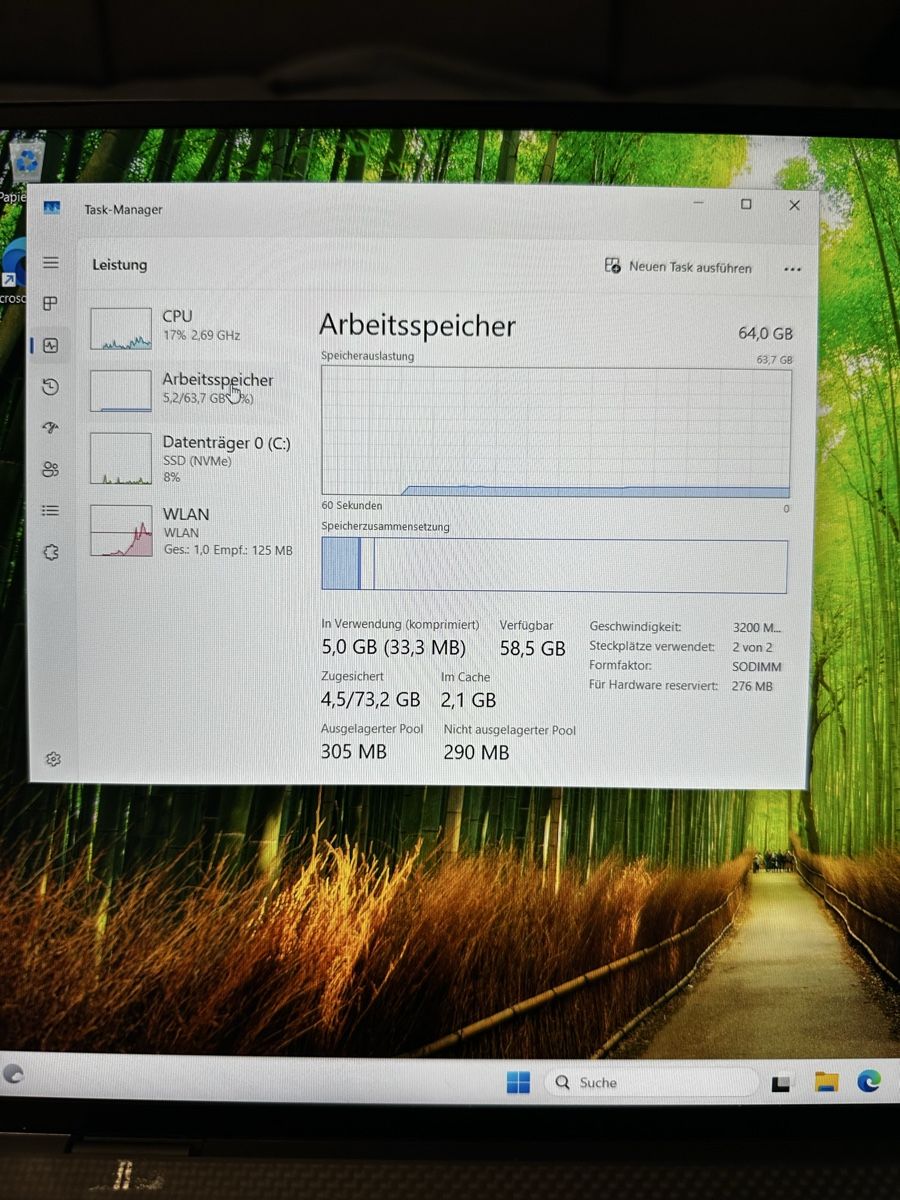
Task: Select the Datenträger 0 (C:) entry
Action: point(190,459)
